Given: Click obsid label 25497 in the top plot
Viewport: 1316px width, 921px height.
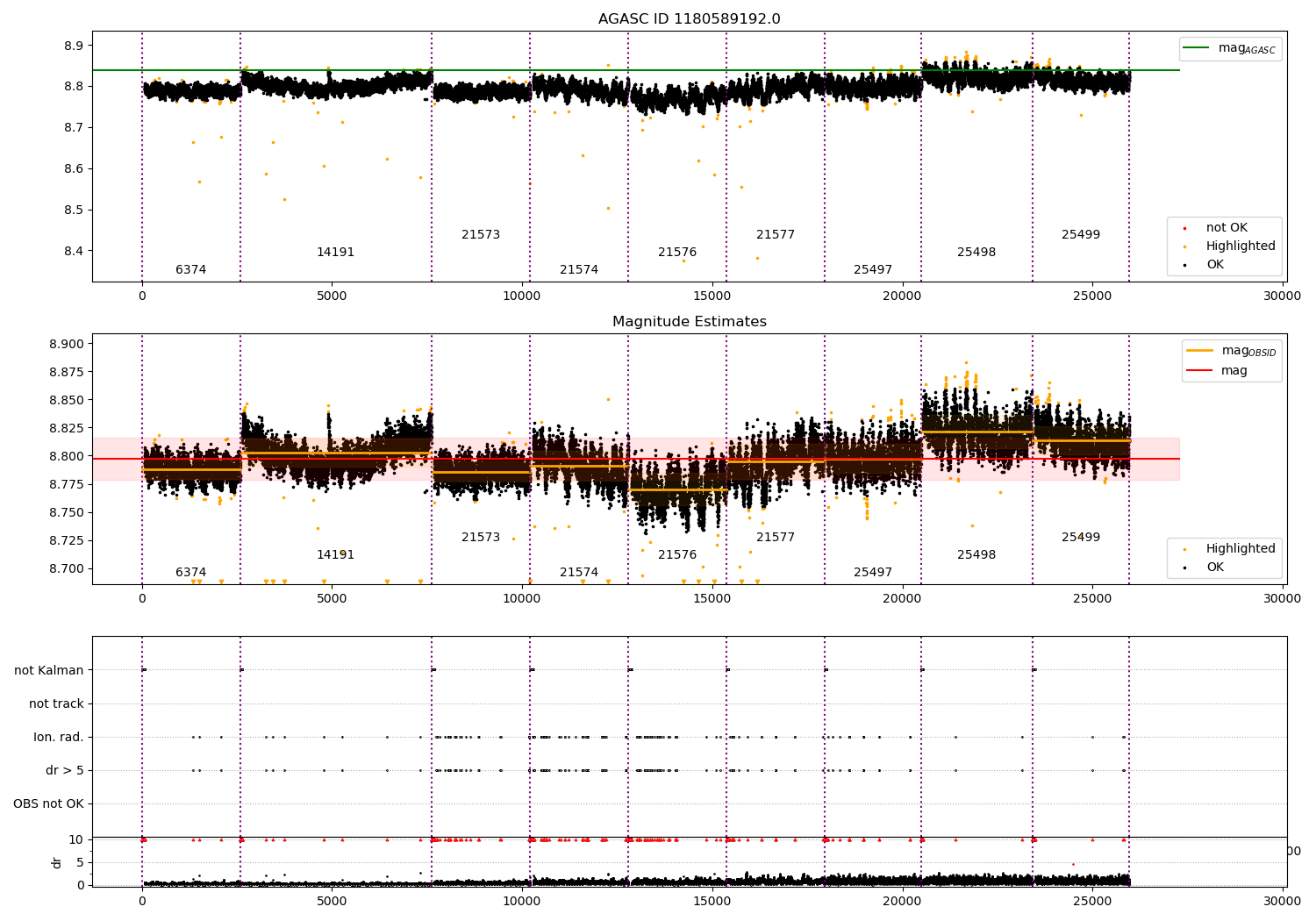Looking at the screenshot, I should [x=873, y=270].
